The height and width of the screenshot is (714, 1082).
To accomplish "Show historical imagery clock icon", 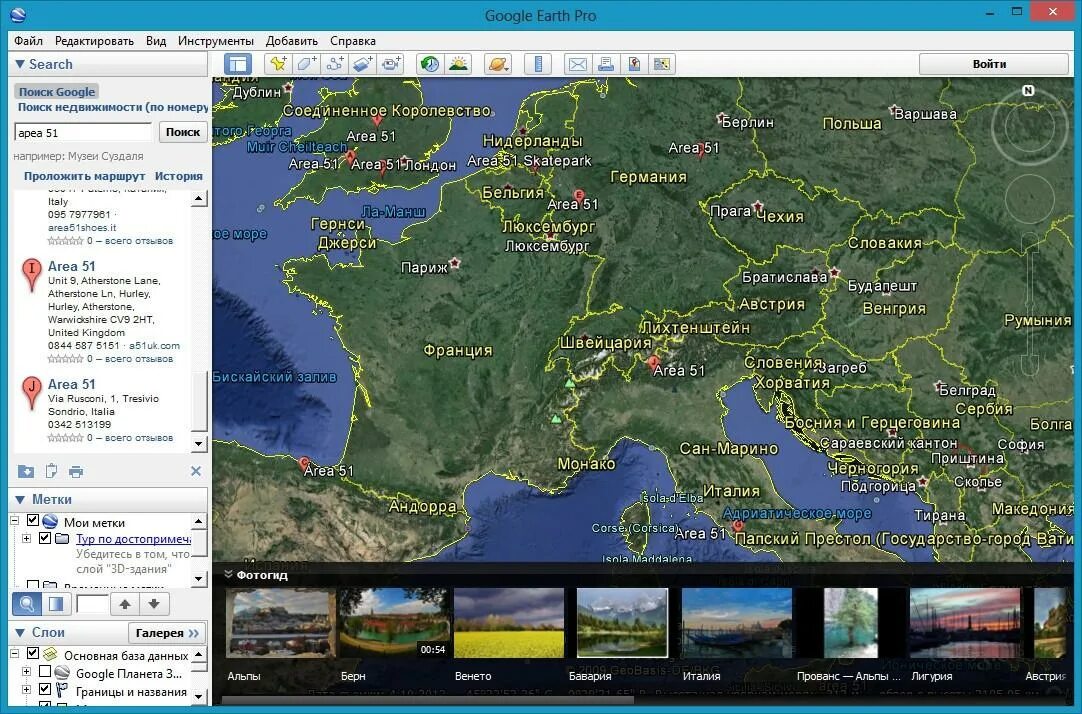I will coord(430,64).
